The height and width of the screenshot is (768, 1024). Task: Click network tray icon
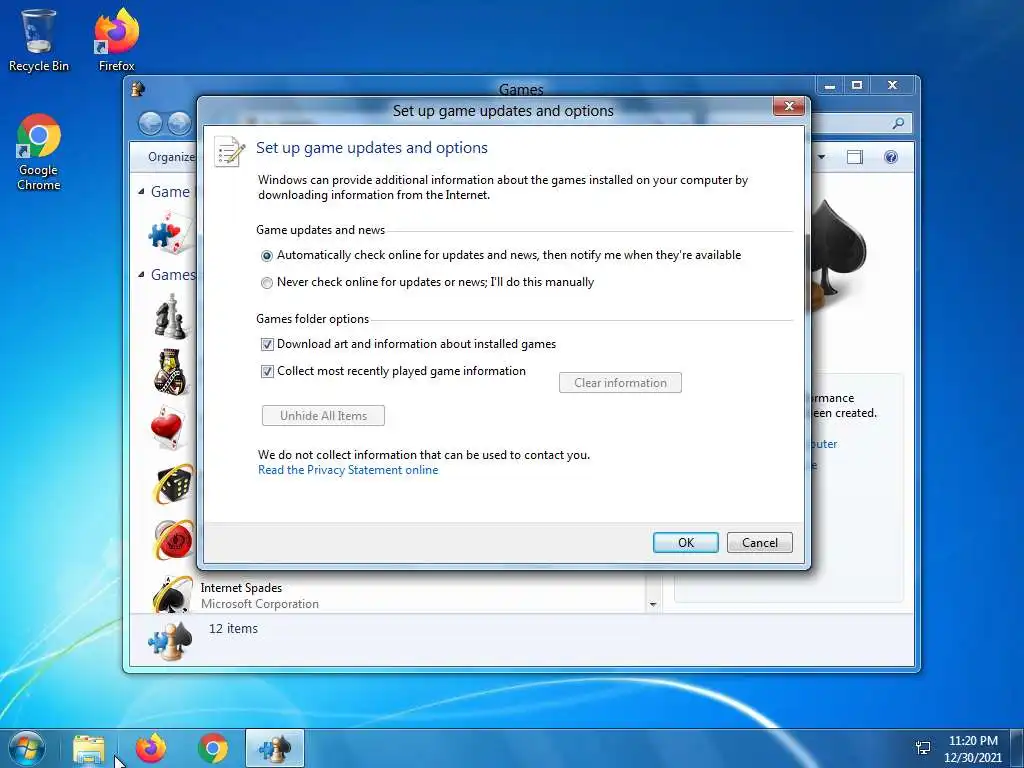tap(923, 748)
